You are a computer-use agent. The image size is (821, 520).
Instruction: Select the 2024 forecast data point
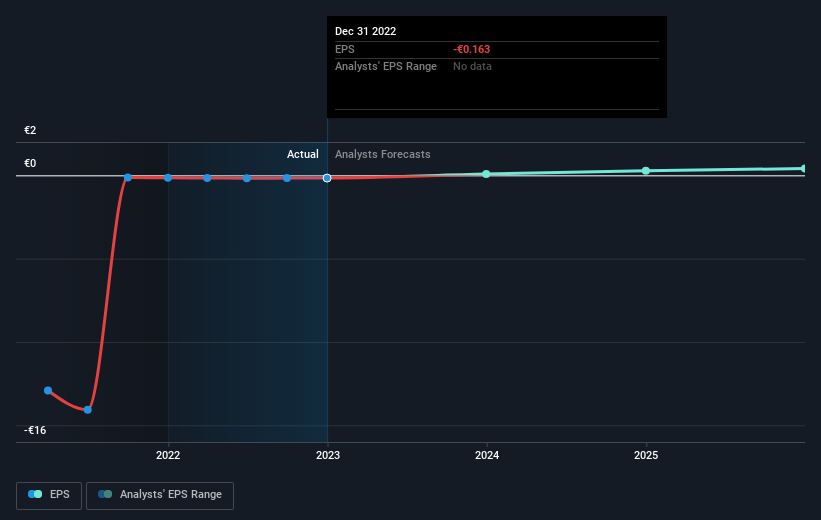(486, 174)
